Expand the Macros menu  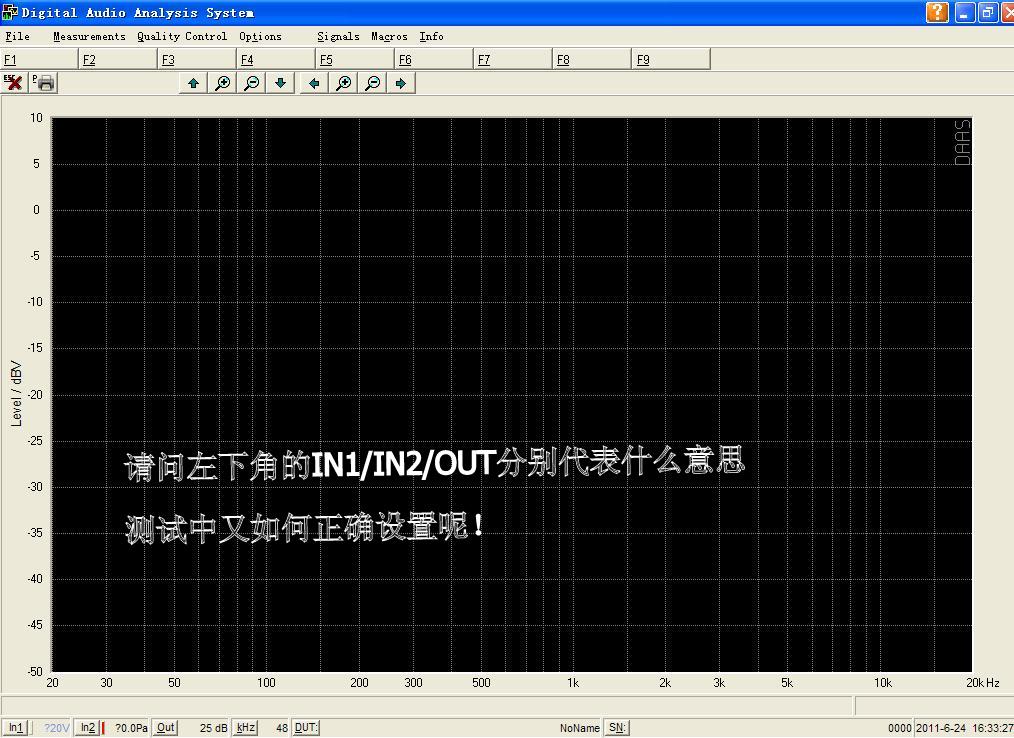click(389, 36)
